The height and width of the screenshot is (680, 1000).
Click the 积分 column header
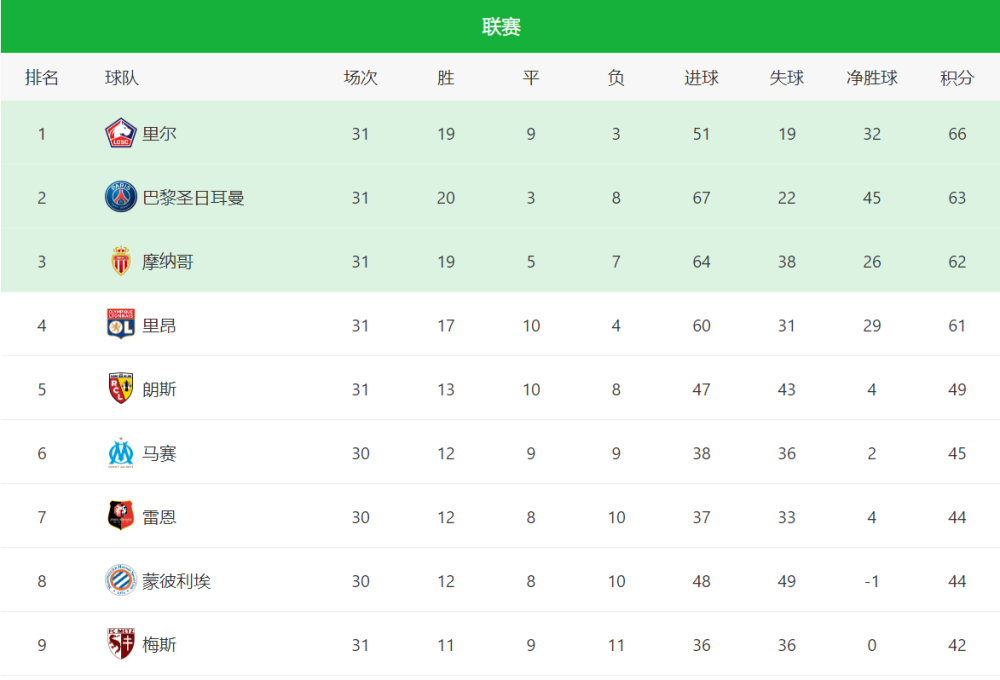pyautogui.click(x=957, y=78)
